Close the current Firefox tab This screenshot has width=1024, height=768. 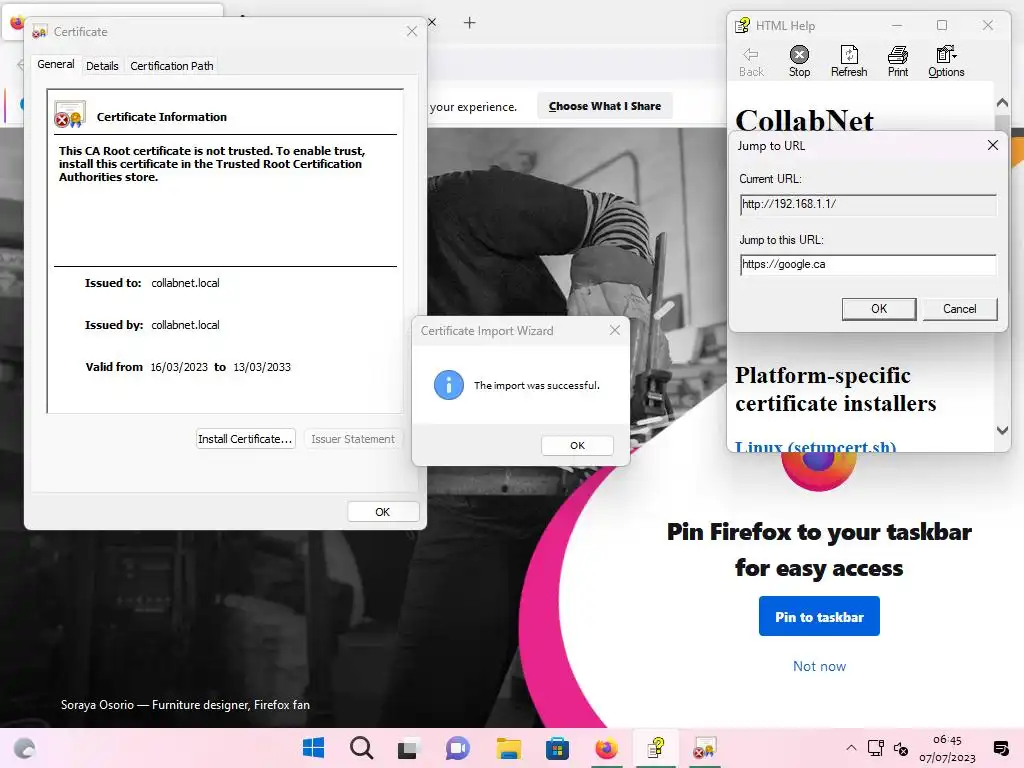tap(432, 22)
